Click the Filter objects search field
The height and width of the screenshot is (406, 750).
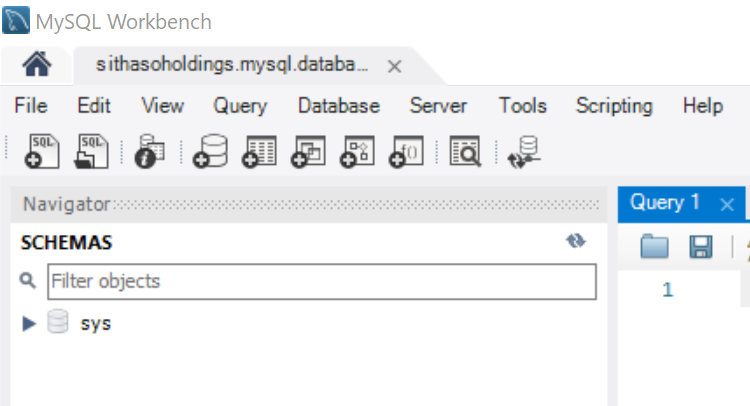[x=321, y=282]
